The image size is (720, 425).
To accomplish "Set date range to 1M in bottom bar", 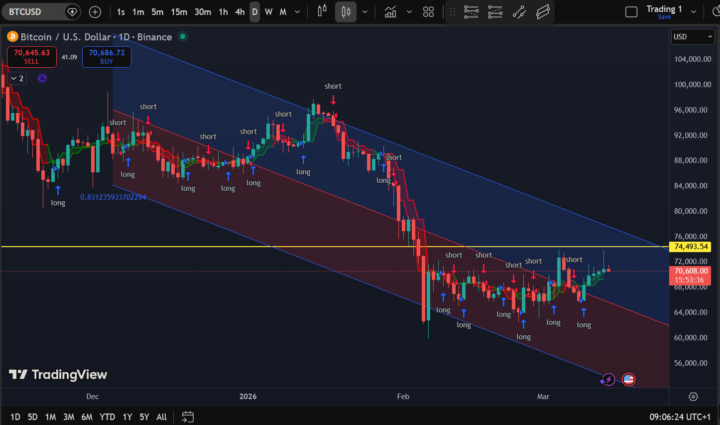I will point(51,417).
